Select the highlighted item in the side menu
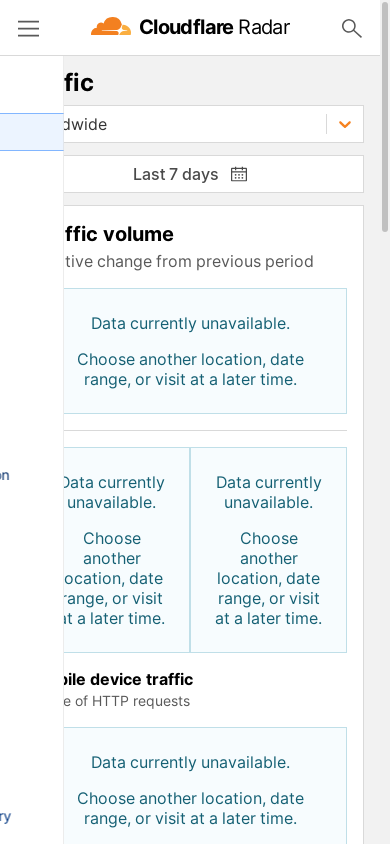The width and height of the screenshot is (390, 844). (32, 132)
